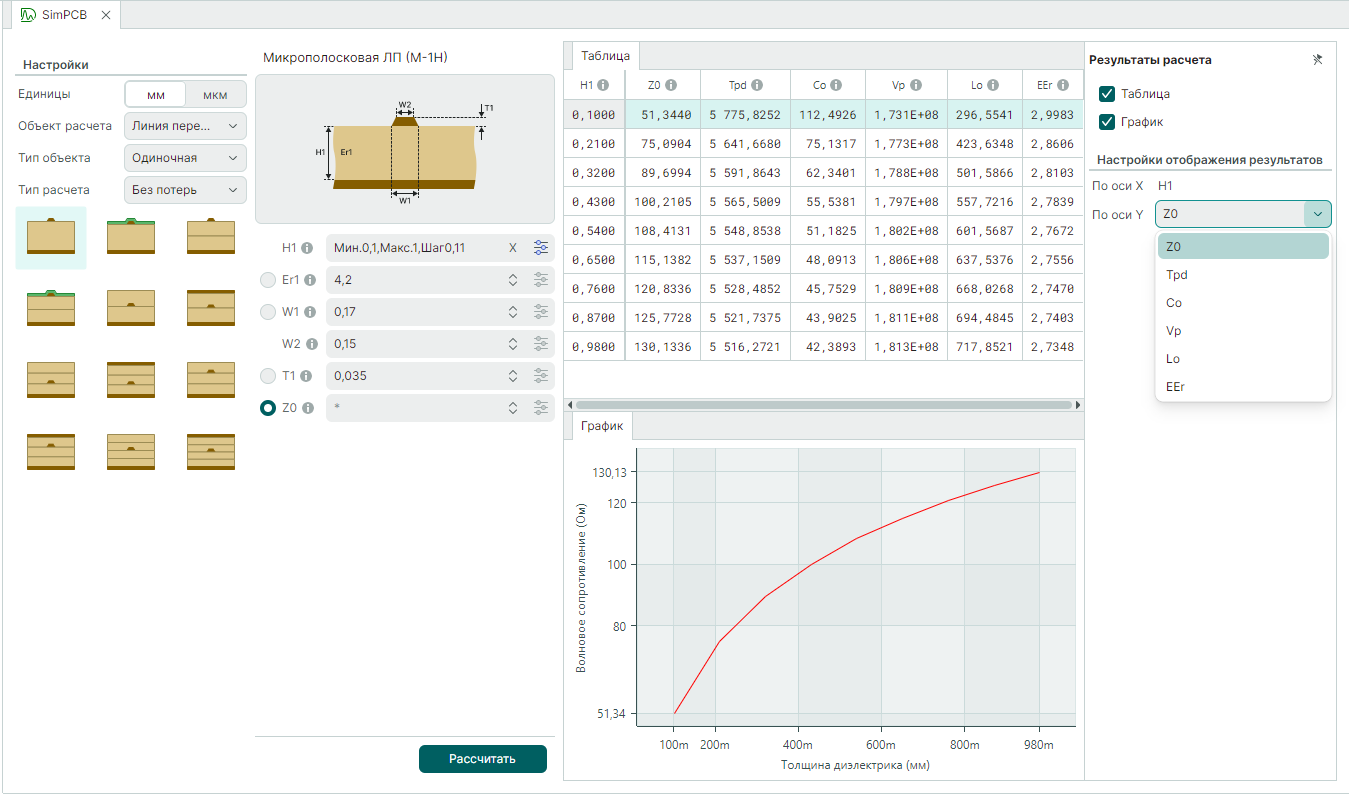Viewport: 1349px width, 795px height.
Task: Open sweep settings icon for H1
Action: (x=541, y=248)
